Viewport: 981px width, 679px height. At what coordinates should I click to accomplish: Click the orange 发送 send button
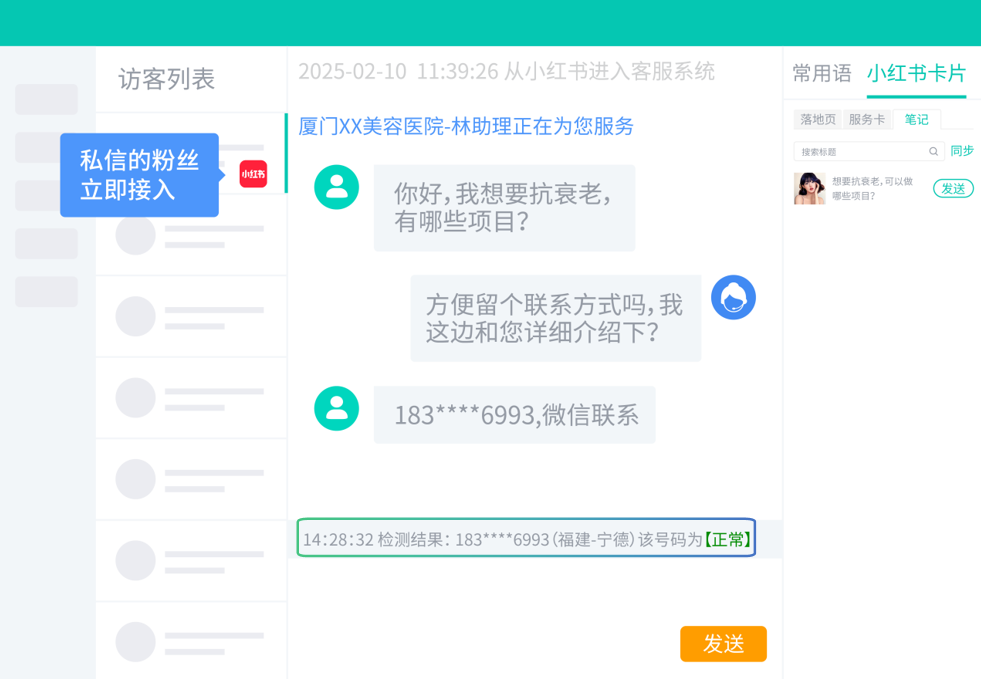[723, 643]
